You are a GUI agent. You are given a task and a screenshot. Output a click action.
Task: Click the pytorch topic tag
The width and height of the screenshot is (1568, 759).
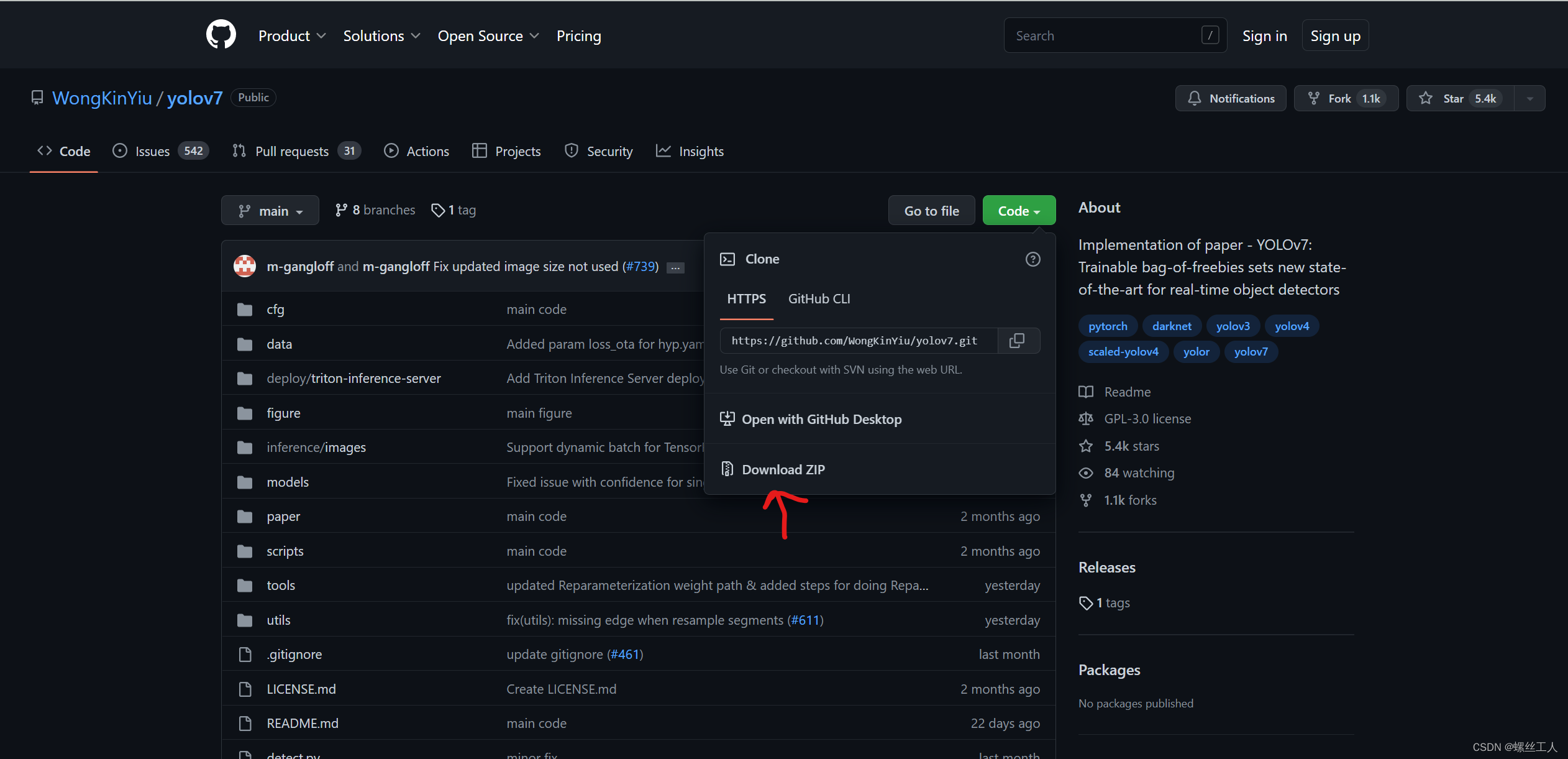(x=1108, y=326)
